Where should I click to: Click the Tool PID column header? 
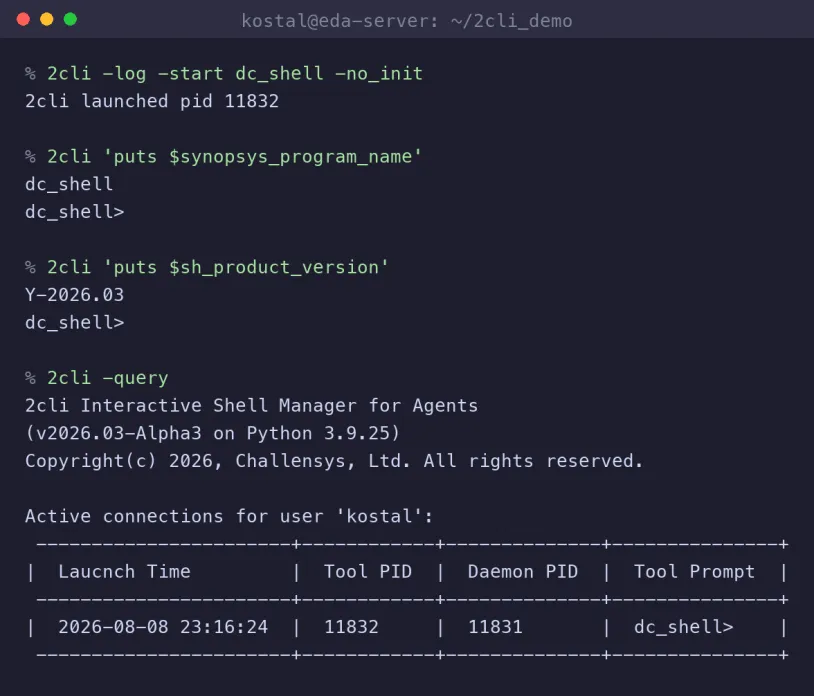pos(368,572)
